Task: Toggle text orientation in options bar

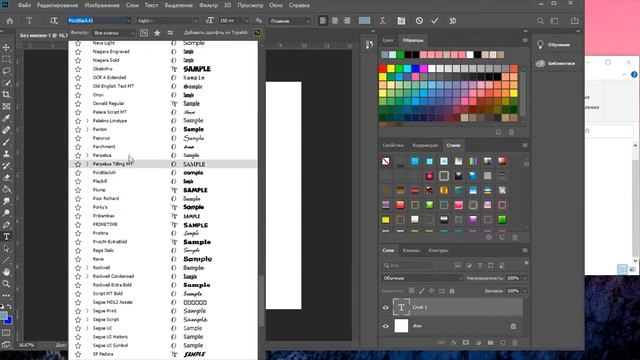Action: tap(54, 20)
